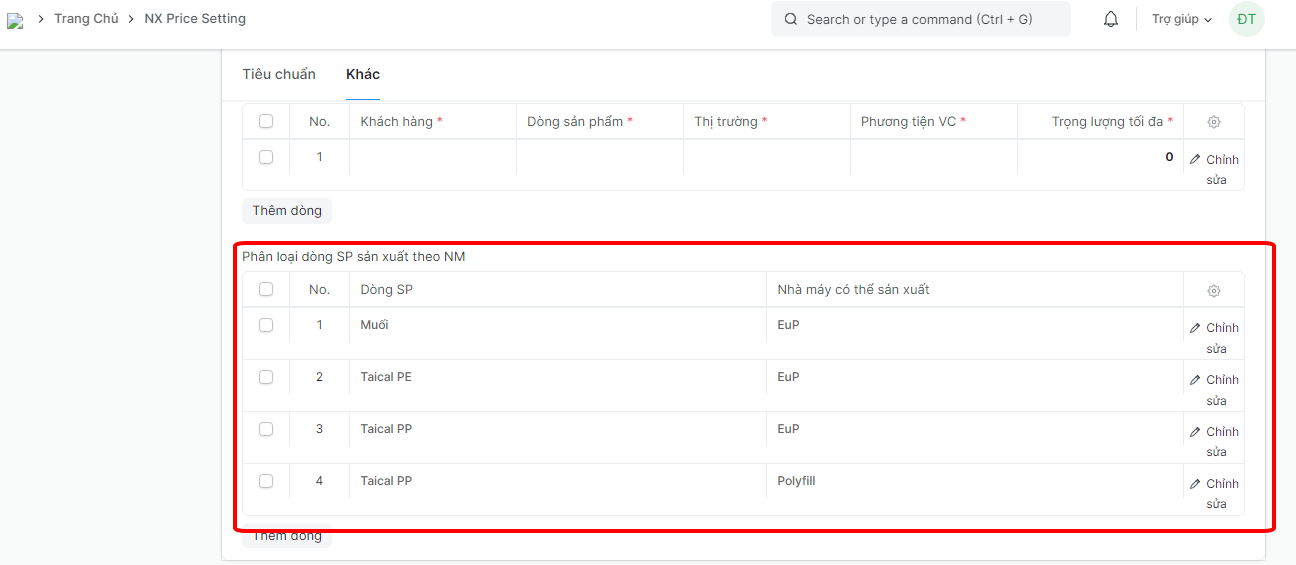Tick the checkbox for the Muối row
Viewport: 1296px width, 565px height.
point(266,325)
